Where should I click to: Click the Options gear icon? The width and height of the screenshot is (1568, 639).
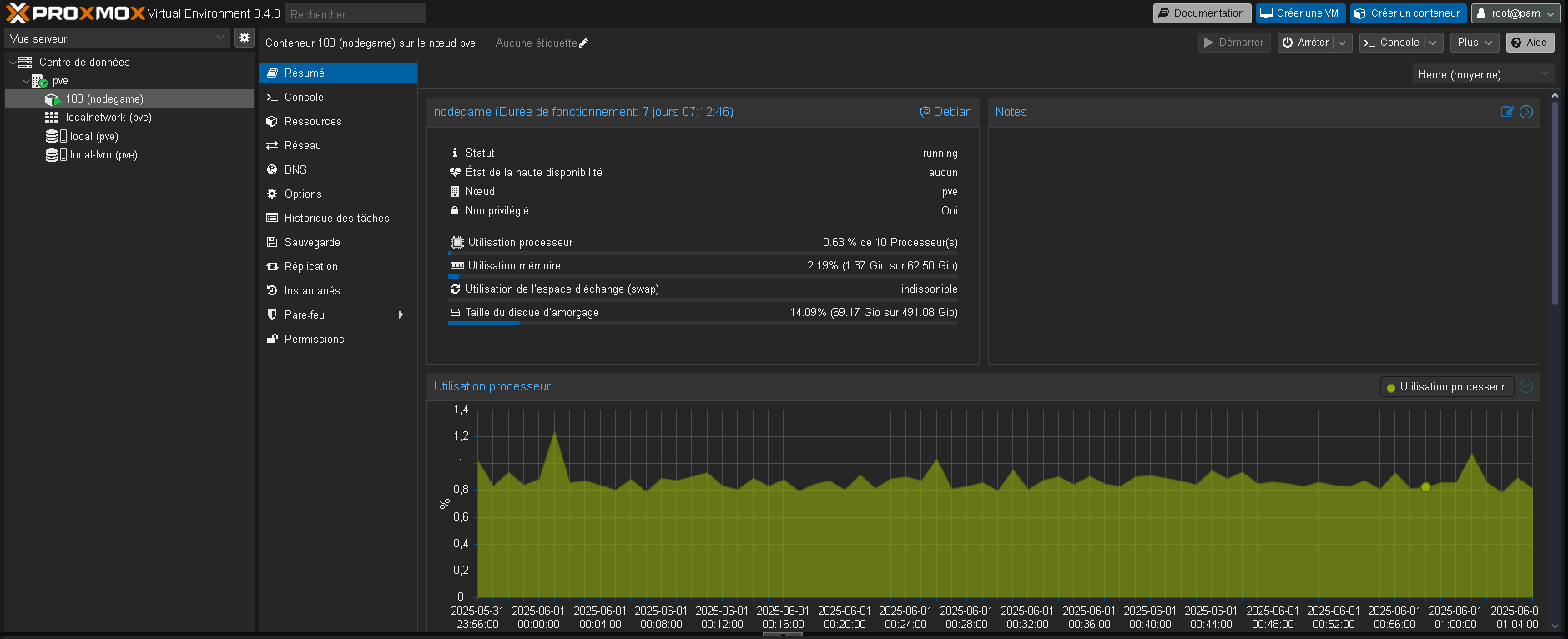coord(272,194)
